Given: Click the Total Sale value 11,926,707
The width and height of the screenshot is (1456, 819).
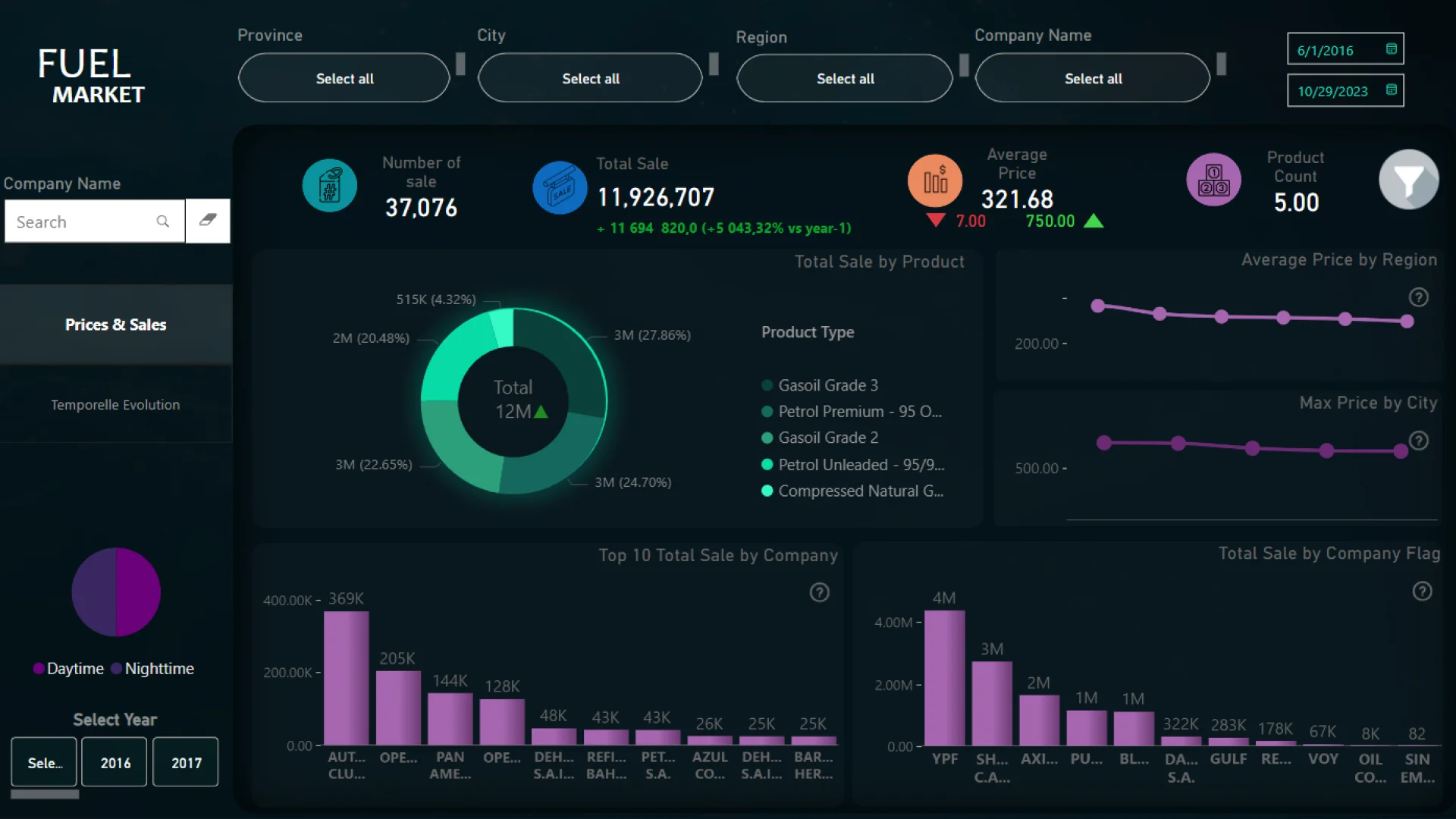Looking at the screenshot, I should [x=655, y=197].
